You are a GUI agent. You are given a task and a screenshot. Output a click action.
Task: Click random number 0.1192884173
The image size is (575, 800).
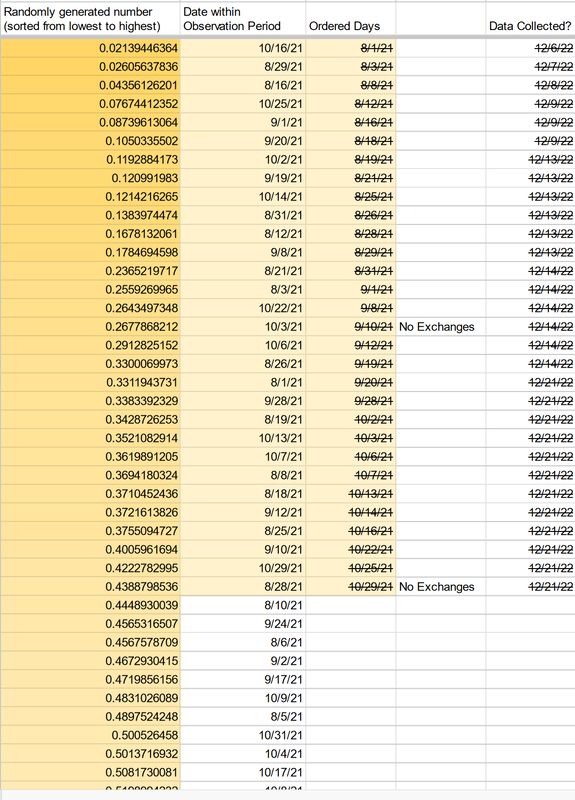coord(90,160)
